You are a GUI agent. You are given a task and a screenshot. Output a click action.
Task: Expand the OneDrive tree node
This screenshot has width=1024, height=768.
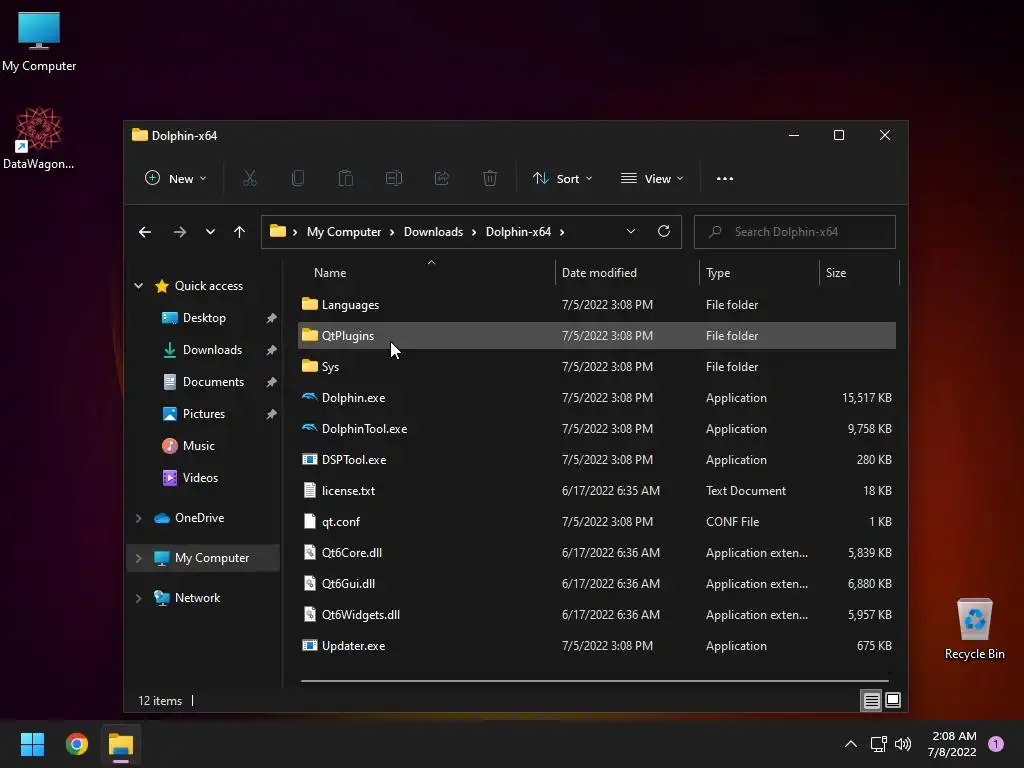point(138,518)
